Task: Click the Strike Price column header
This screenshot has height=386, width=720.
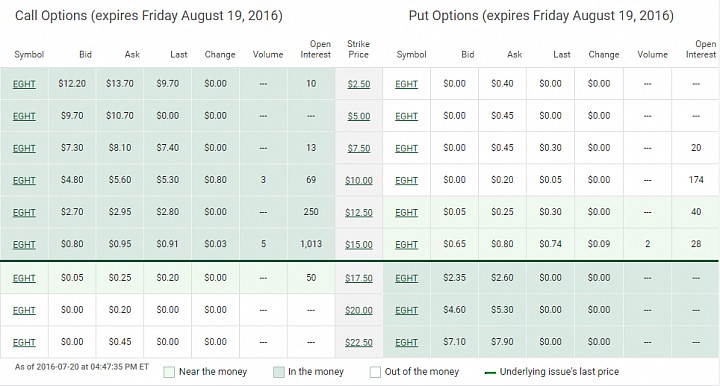Action: click(358, 49)
